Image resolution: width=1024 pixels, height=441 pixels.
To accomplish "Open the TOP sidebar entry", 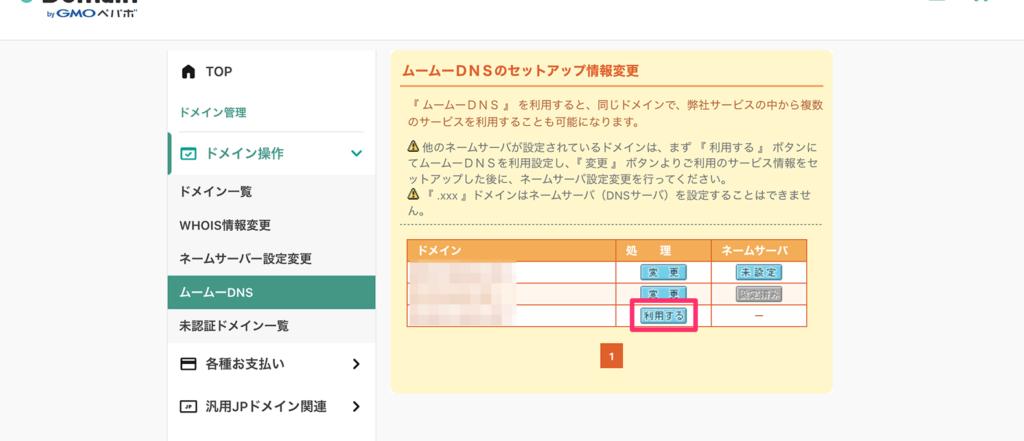I will pos(272,71).
